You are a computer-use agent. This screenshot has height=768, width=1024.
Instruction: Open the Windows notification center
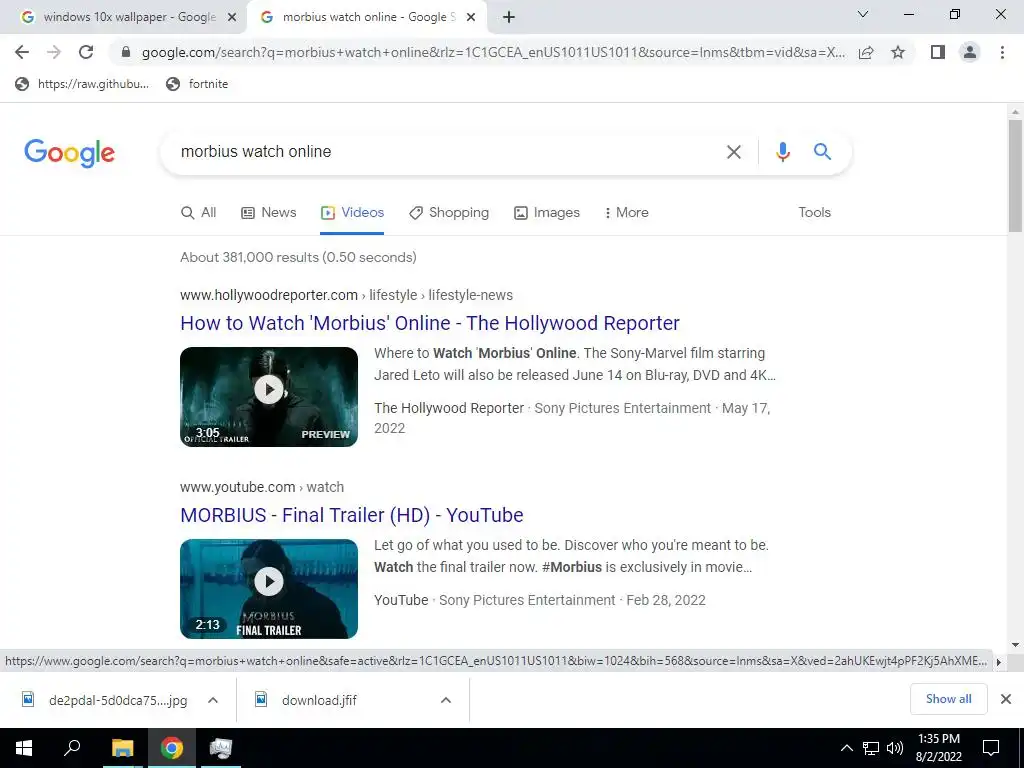coord(991,748)
